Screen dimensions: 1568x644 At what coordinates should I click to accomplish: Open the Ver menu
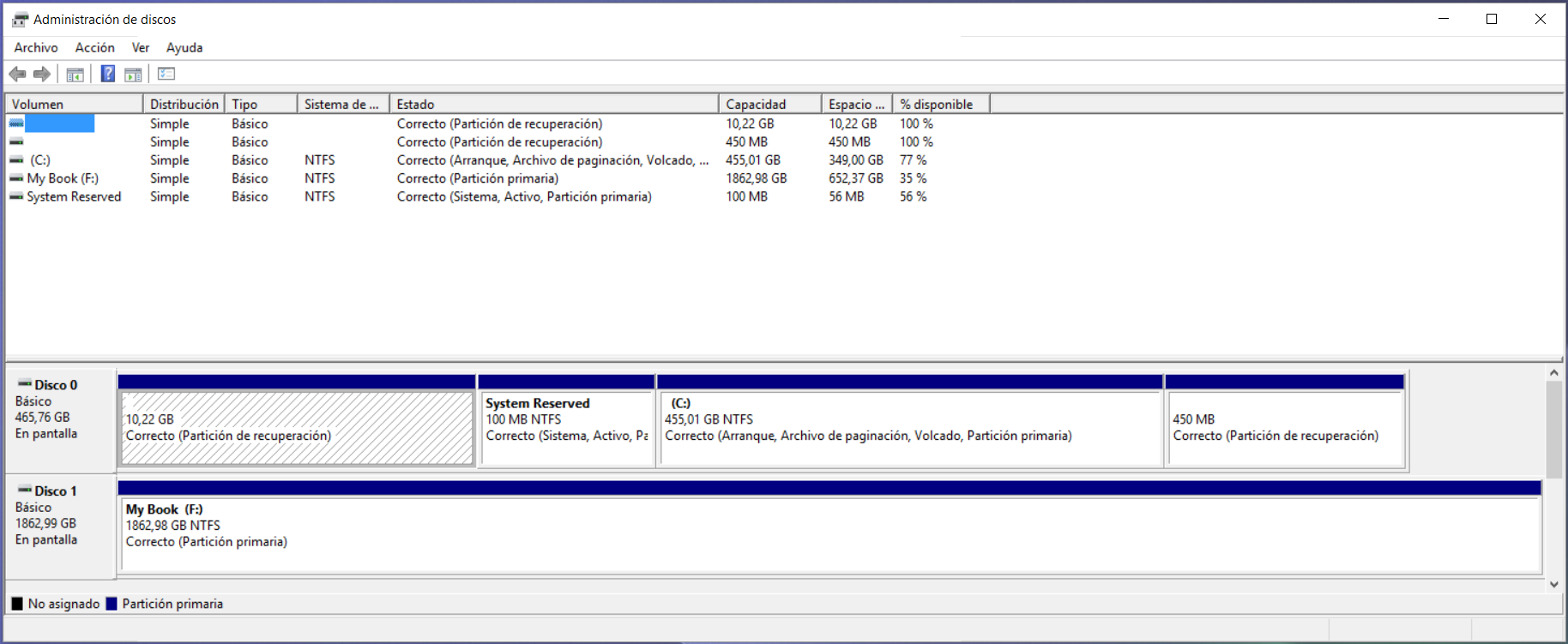click(x=141, y=48)
